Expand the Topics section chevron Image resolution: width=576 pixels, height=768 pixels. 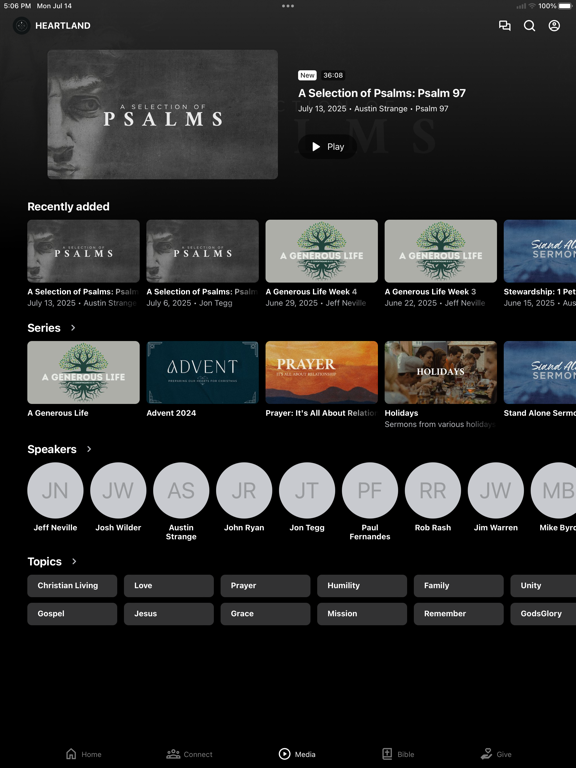[74, 561]
